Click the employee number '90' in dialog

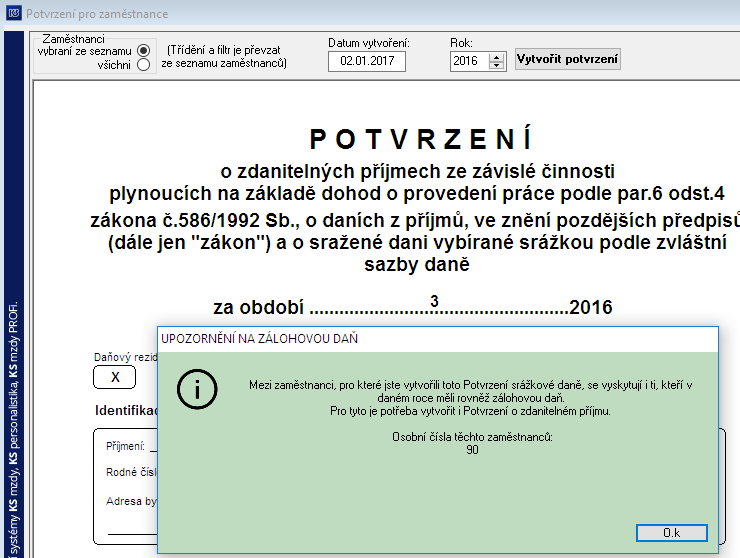(472, 450)
